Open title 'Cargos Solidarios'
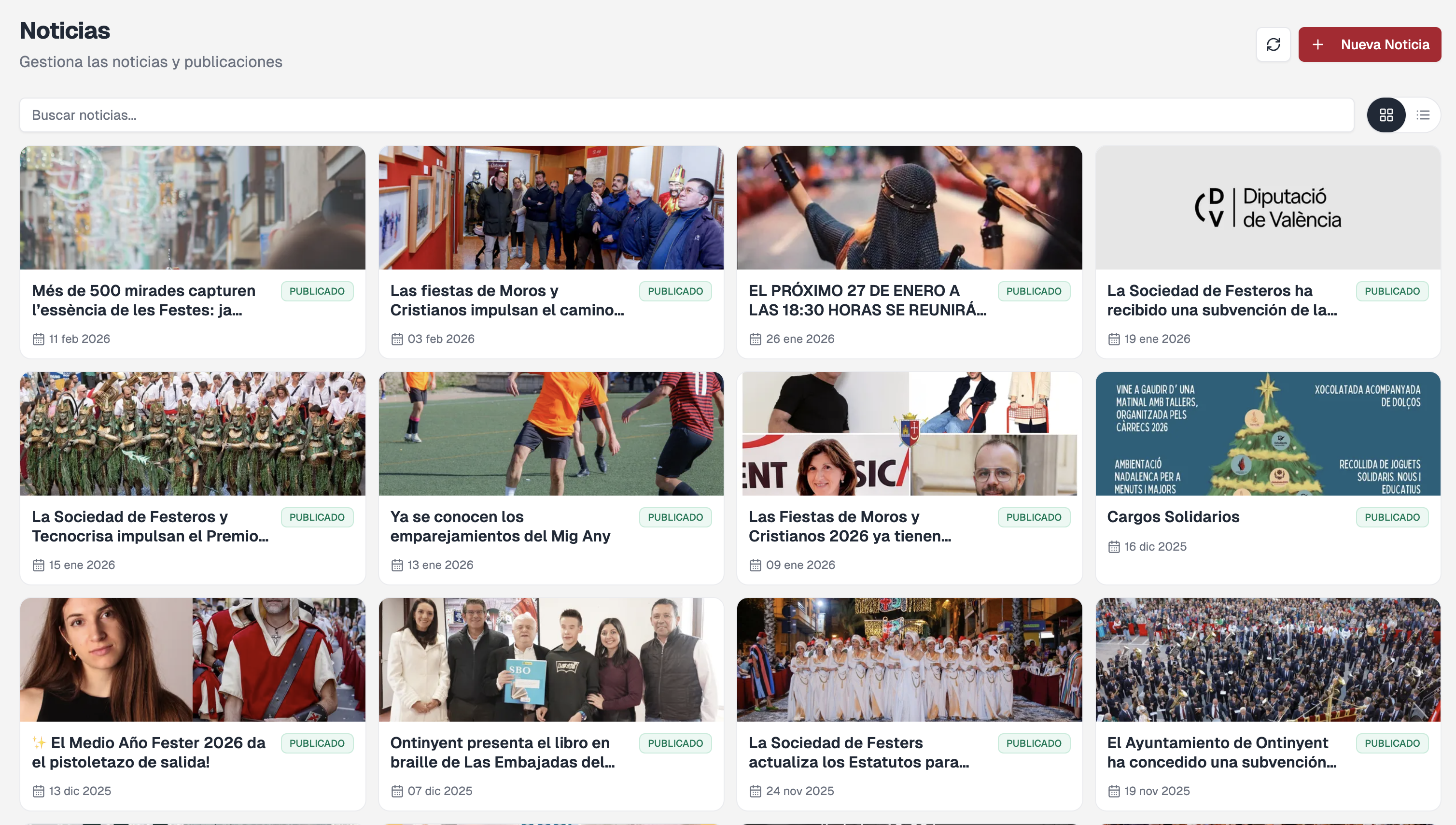Screen dimensions: 1456x825 tap(1173, 517)
